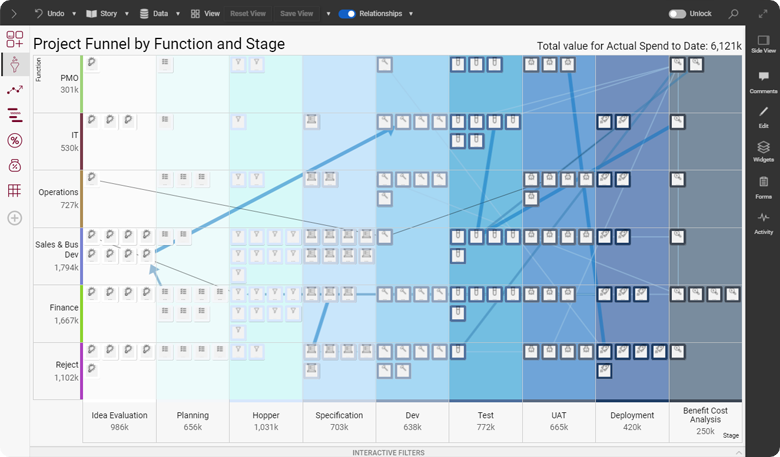The height and width of the screenshot is (457, 780).
Task: Toggle the Relationships switch
Action: coord(347,14)
